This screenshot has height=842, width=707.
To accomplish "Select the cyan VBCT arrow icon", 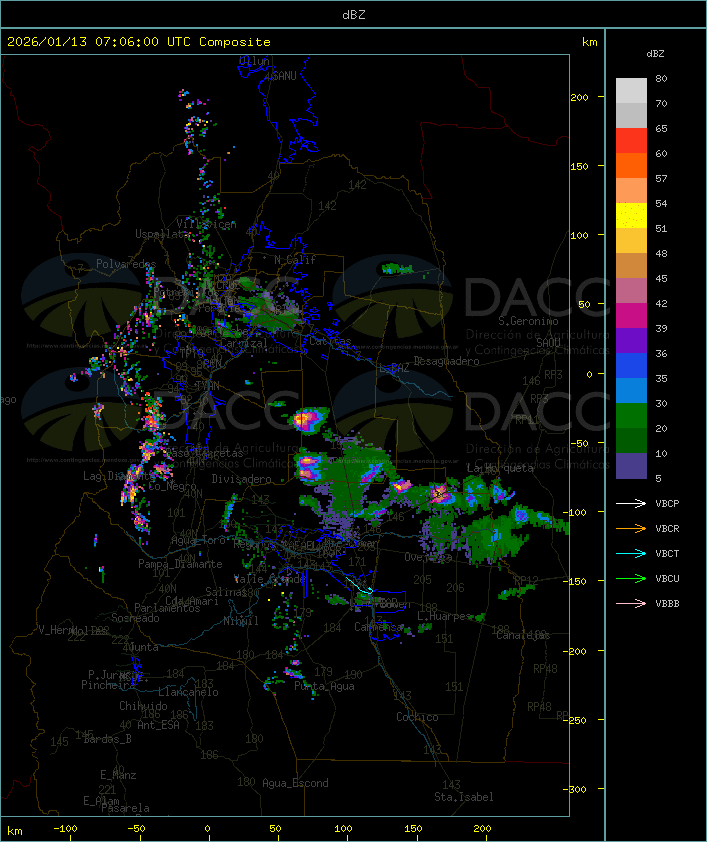I will pyautogui.click(x=631, y=554).
